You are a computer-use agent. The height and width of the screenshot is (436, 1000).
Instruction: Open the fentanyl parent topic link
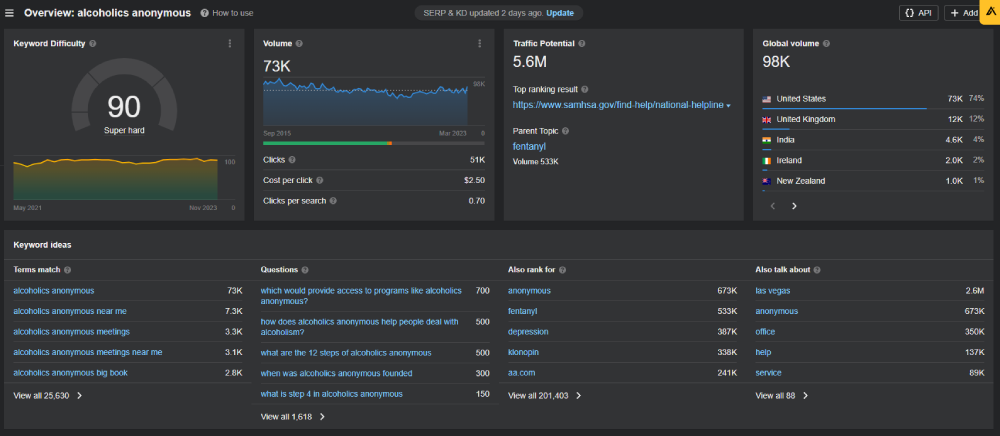tap(529, 146)
